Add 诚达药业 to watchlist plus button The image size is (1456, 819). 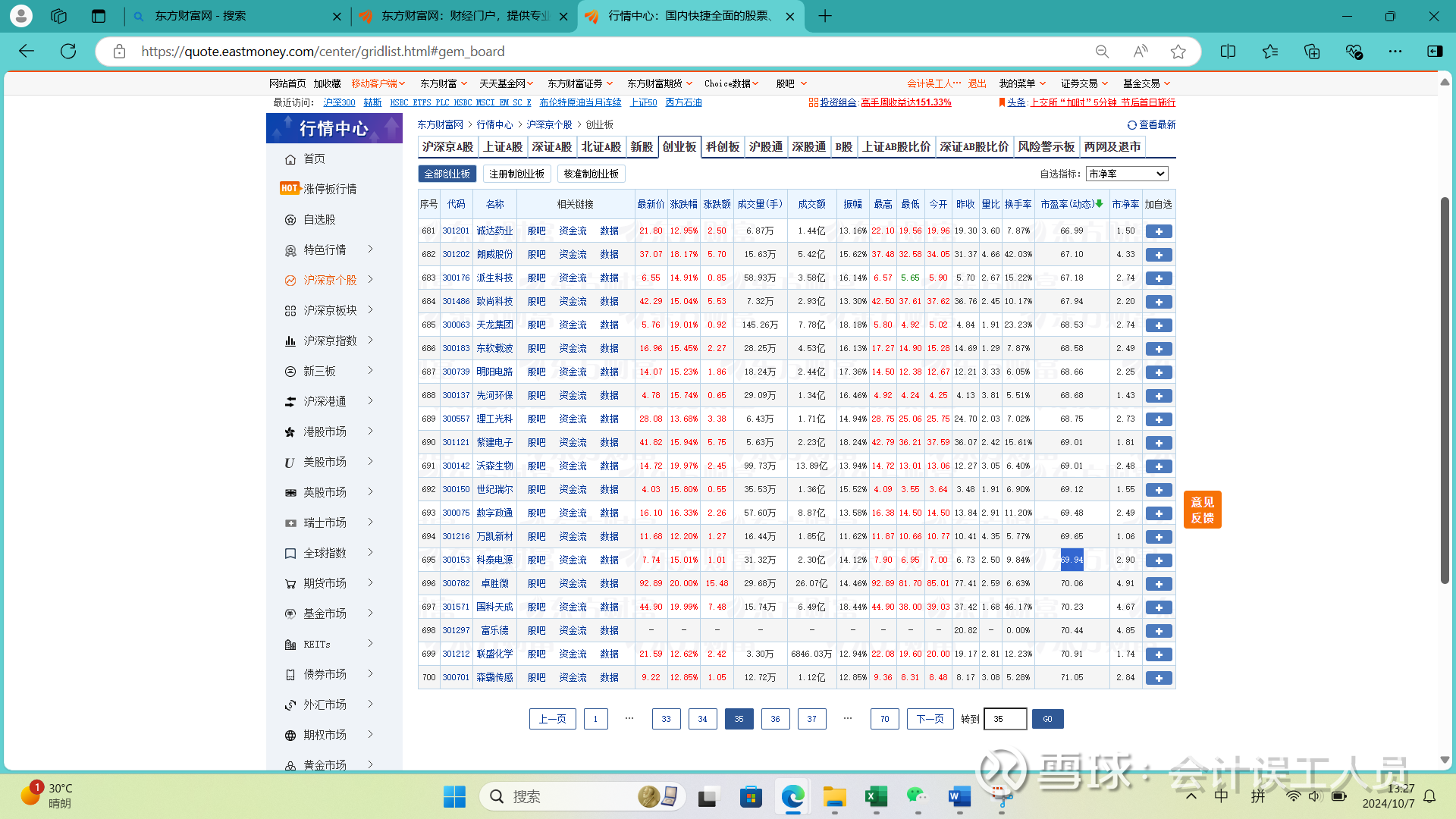1159,231
